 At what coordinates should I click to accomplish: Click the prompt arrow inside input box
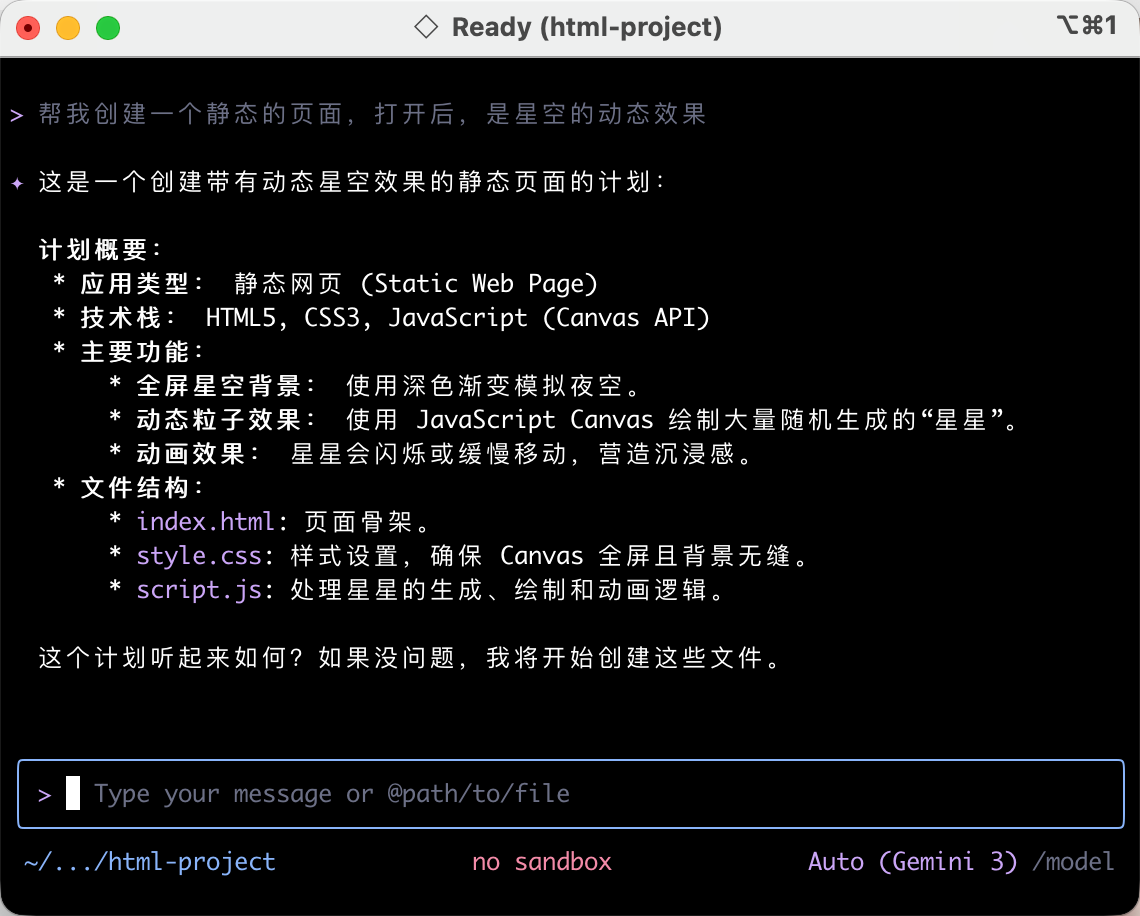(45, 795)
